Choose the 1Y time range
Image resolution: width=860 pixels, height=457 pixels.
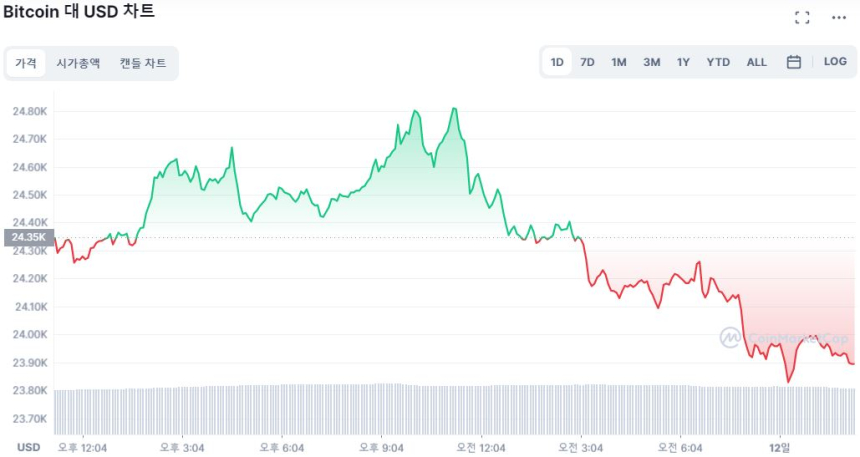[x=683, y=62]
